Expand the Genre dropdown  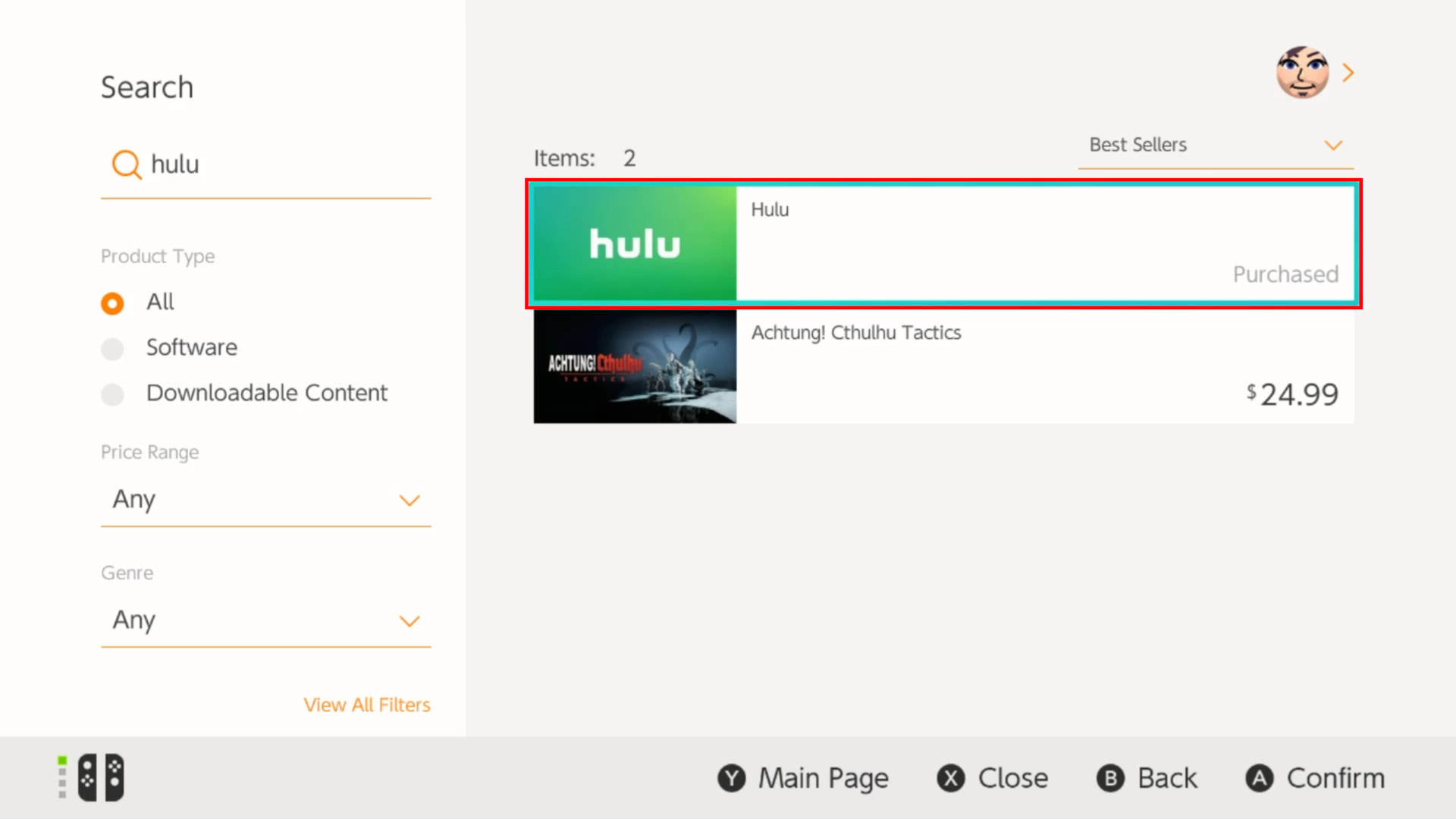[266, 620]
